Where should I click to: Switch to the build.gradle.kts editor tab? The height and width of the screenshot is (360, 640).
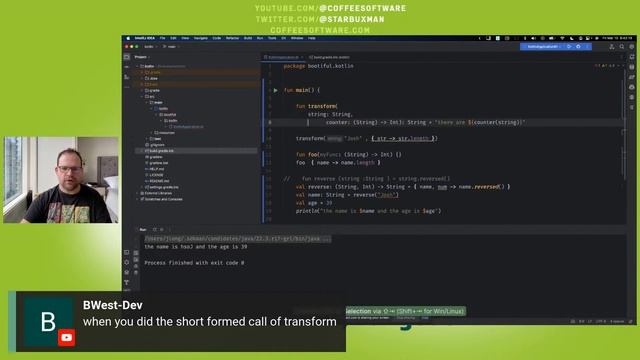pyautogui.click(x=329, y=58)
